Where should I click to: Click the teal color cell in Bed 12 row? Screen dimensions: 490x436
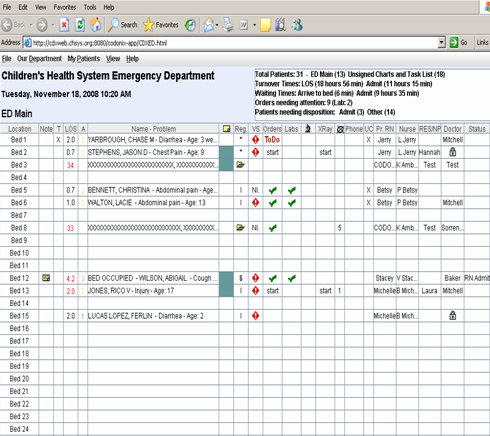(226, 278)
